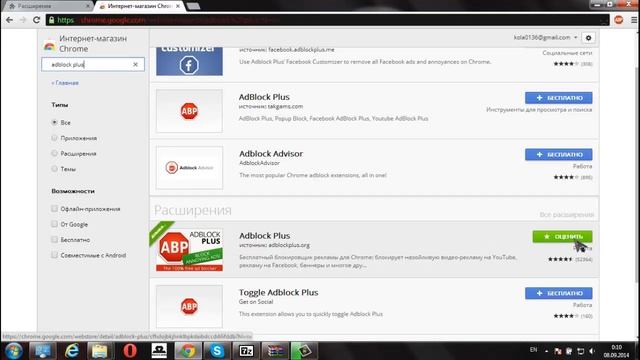Close the Интернет-магазин Chrome tab
This screenshot has height=360, width=640.
[178, 6]
